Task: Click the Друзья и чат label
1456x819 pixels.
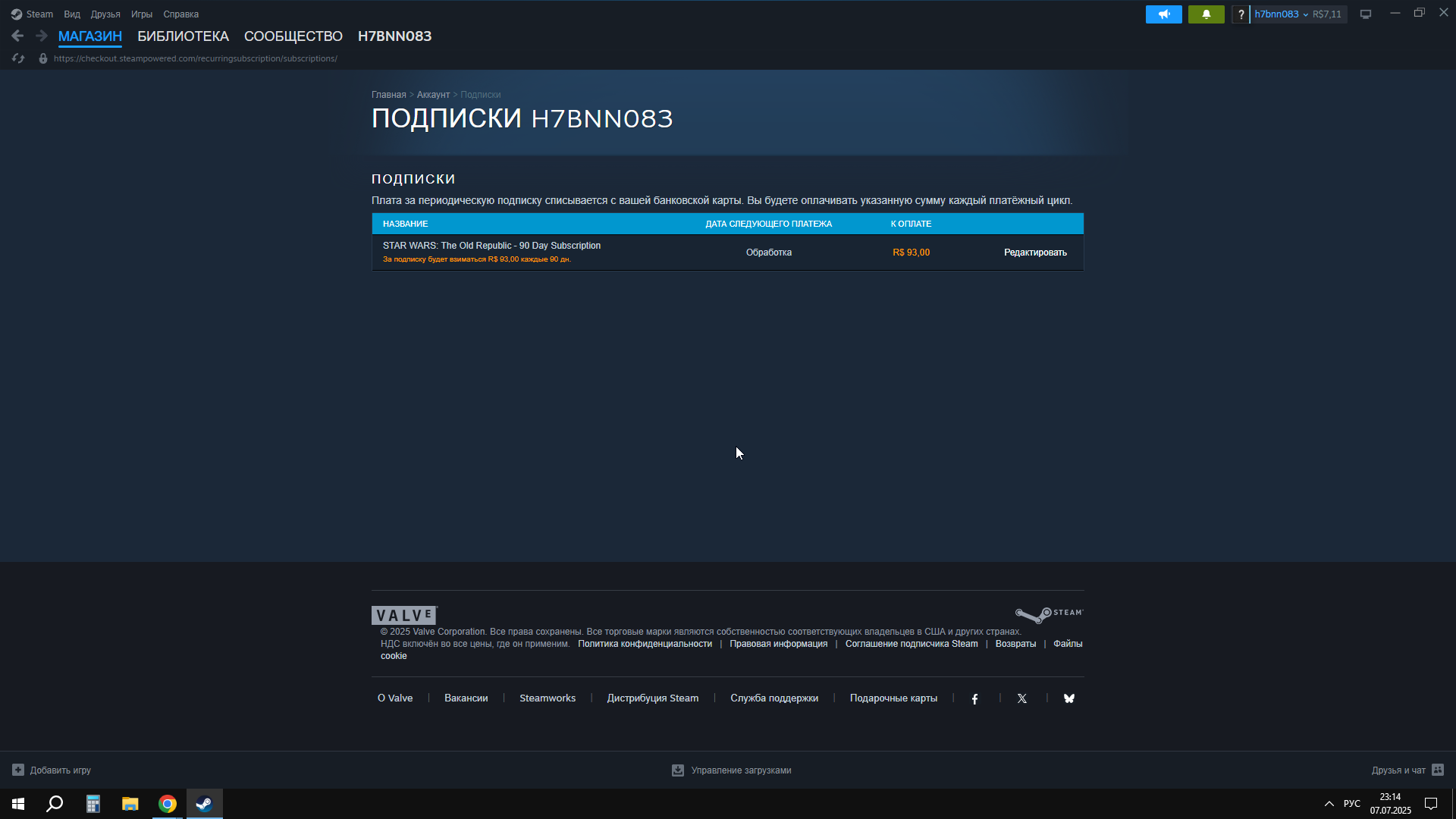Action: click(x=1398, y=770)
